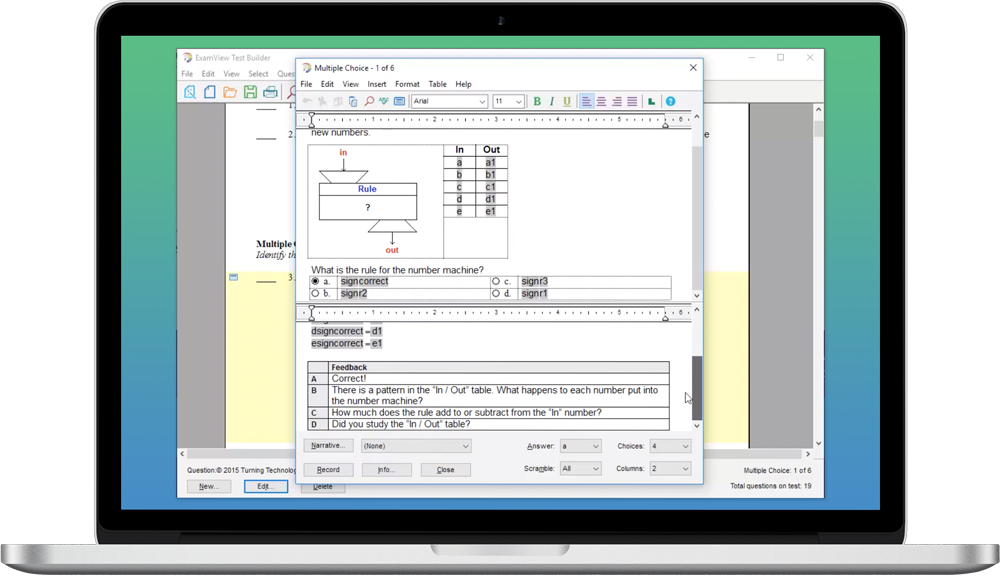Open help via blue question icon

pyautogui.click(x=670, y=101)
